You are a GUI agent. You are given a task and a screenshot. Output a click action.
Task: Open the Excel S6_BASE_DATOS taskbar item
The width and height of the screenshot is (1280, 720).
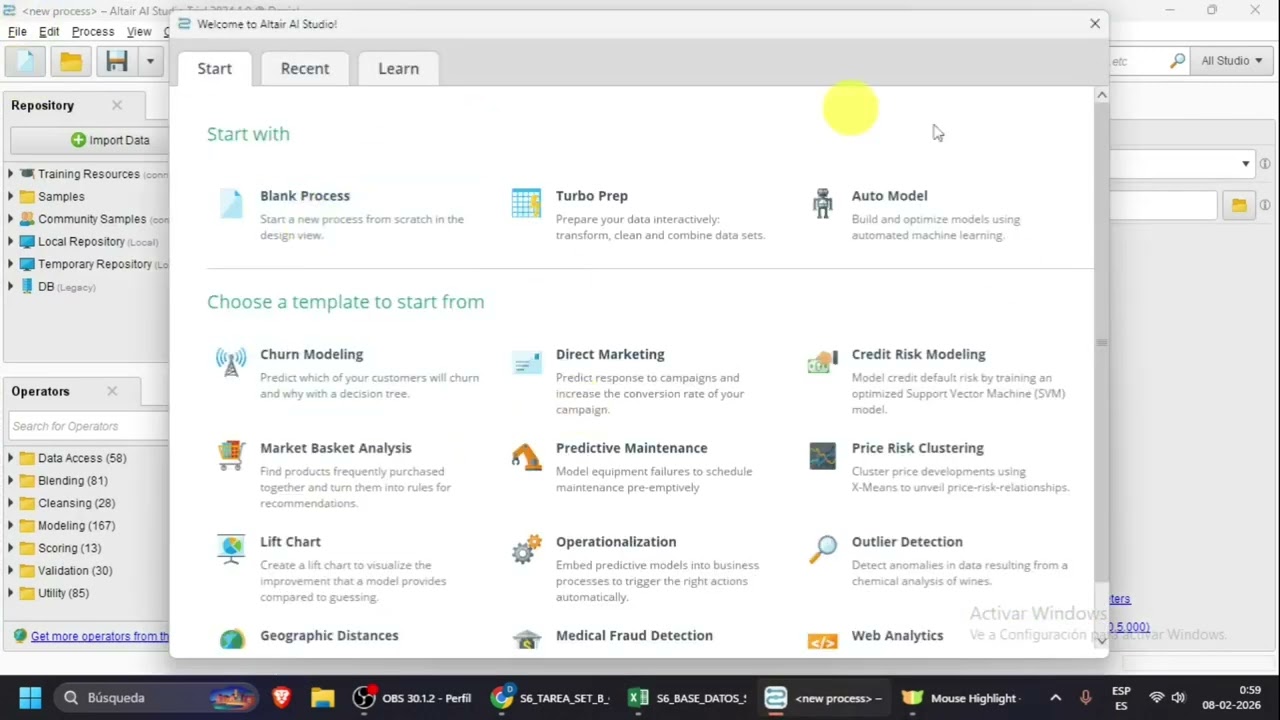pyautogui.click(x=688, y=697)
